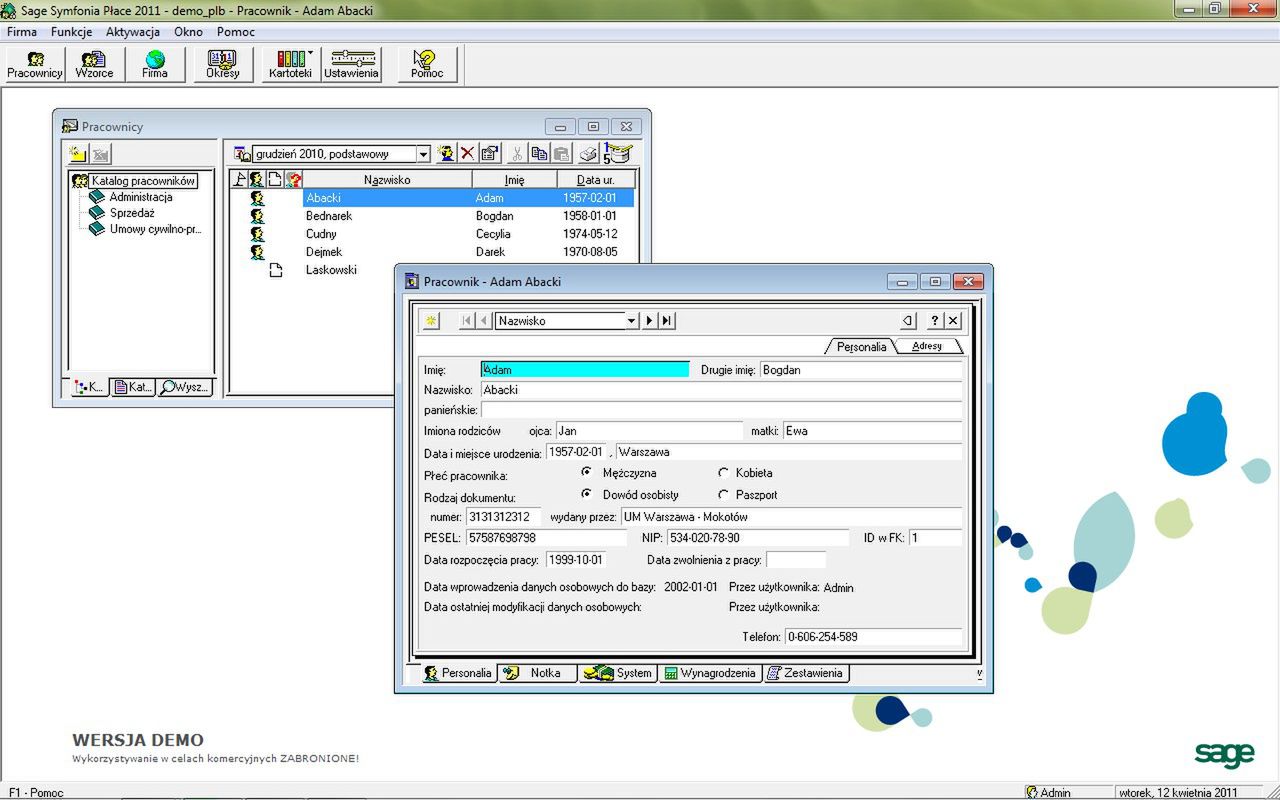Screen dimensions: 1280x800
Task: Sort list by Imię column header
Action: coord(514,180)
